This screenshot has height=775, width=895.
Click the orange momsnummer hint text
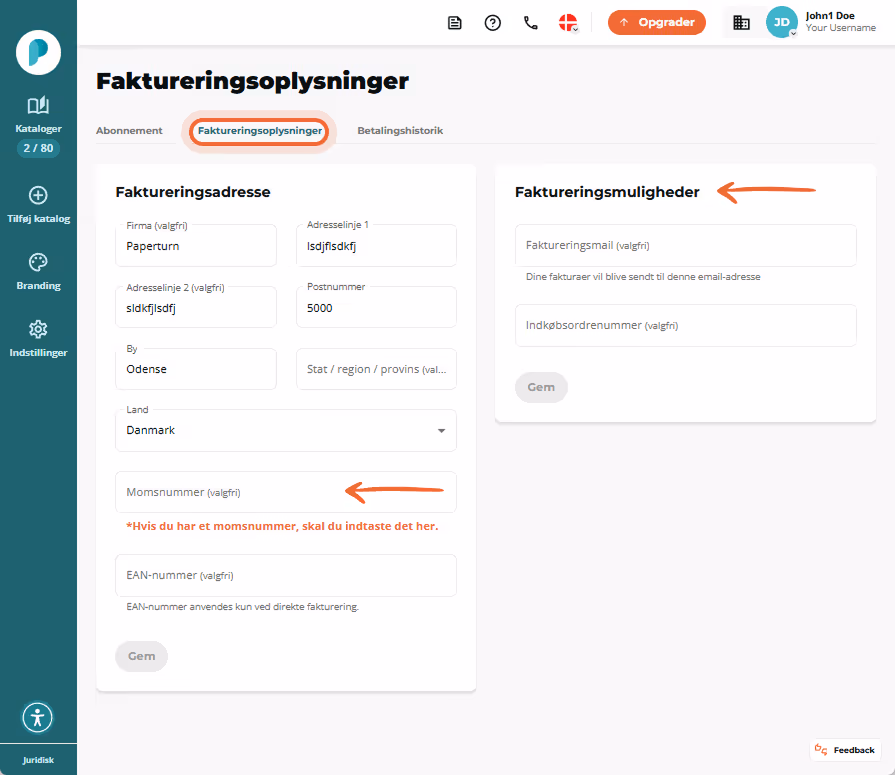click(282, 526)
